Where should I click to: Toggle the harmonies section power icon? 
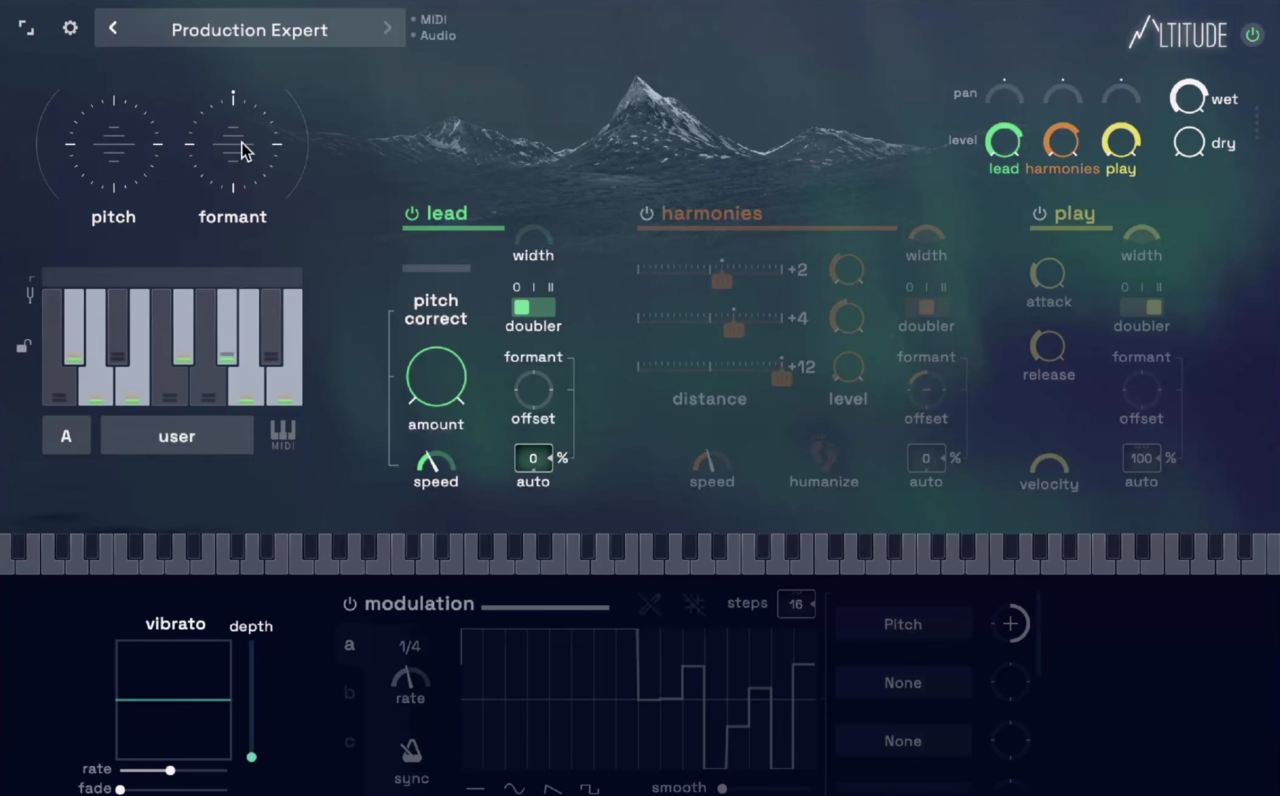647,214
